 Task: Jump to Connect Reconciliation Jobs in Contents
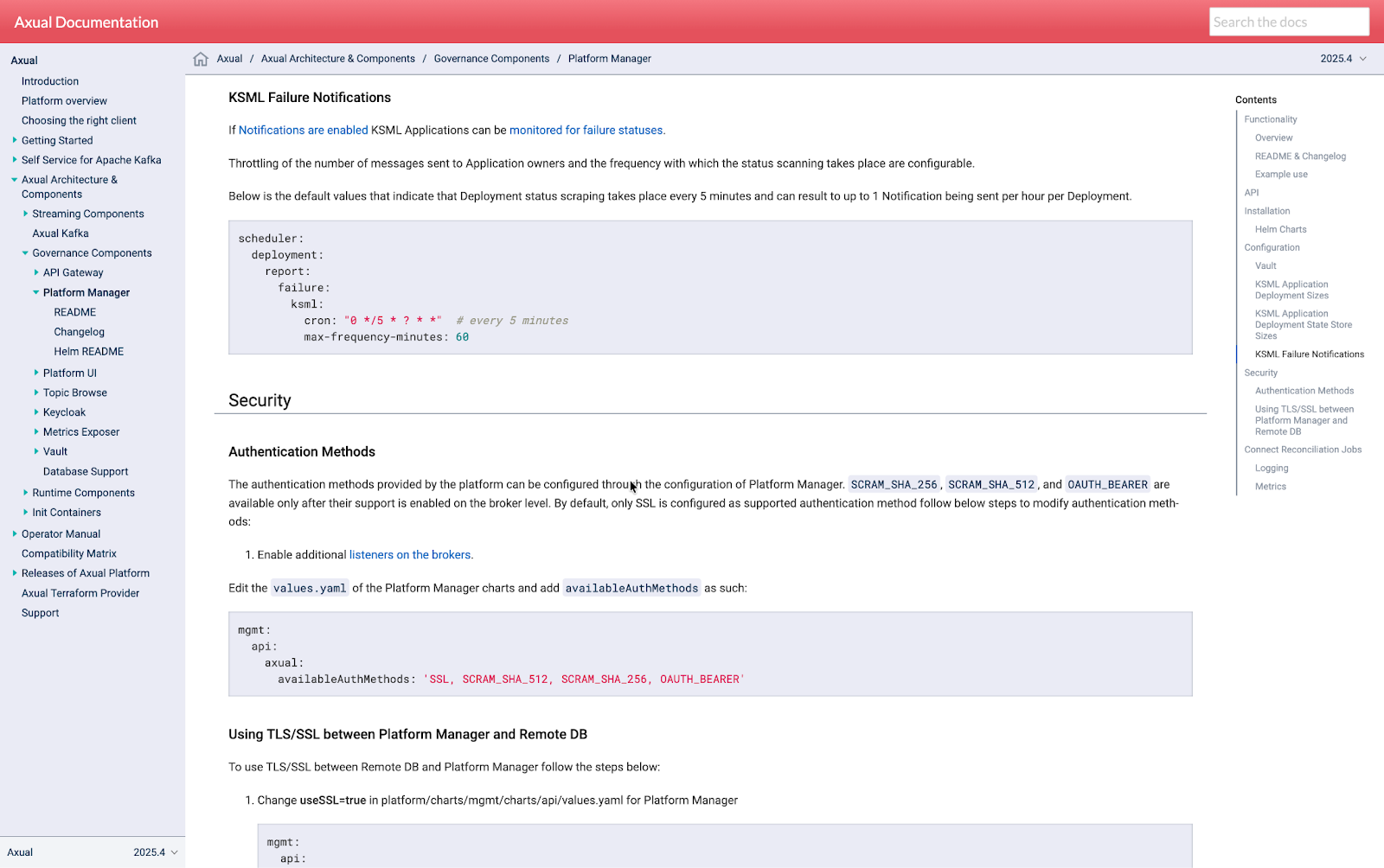[x=1303, y=450]
